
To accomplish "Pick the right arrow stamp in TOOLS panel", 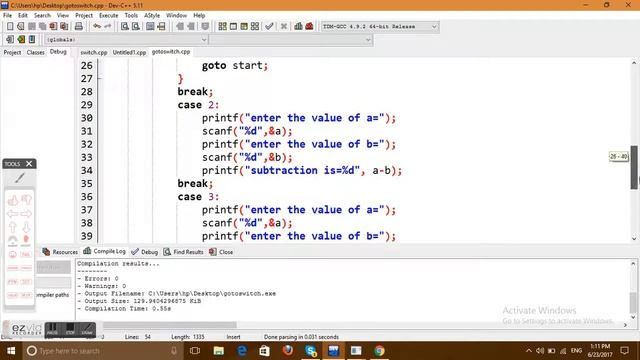I will pyautogui.click(x=26, y=213).
